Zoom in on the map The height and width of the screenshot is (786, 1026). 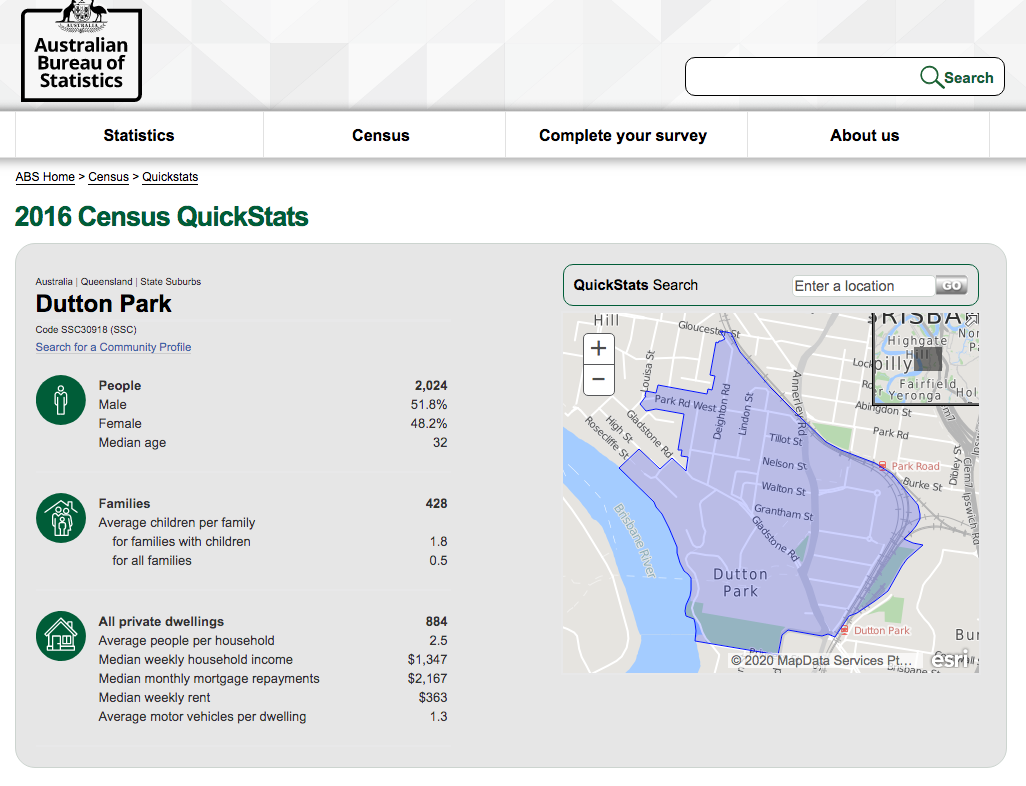pyautogui.click(x=598, y=348)
